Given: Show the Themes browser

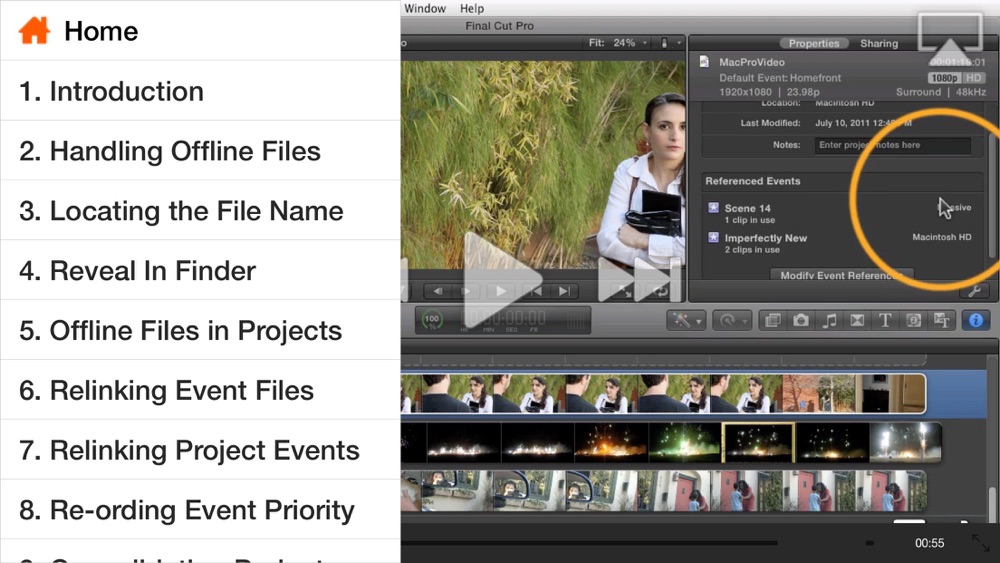Looking at the screenshot, I should [x=941, y=320].
